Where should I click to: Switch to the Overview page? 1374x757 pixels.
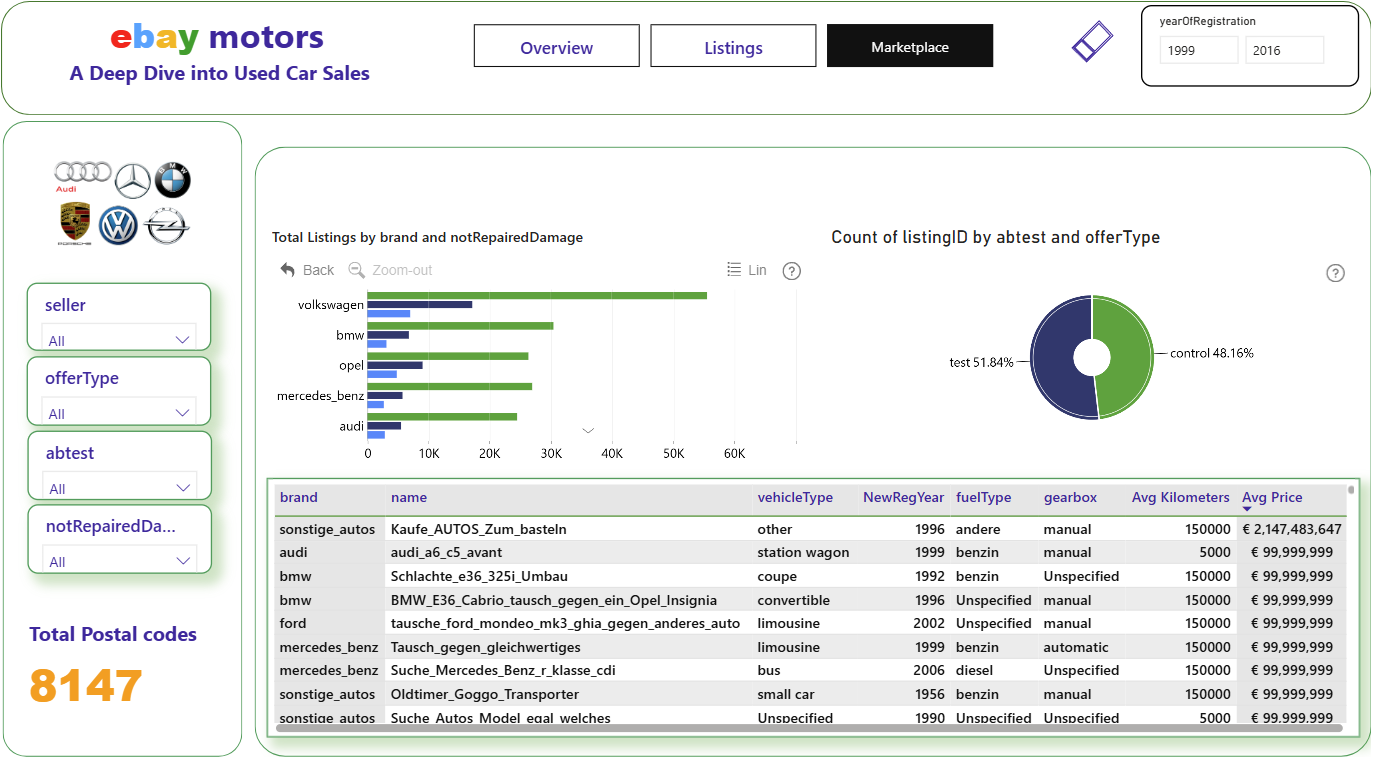pos(556,47)
